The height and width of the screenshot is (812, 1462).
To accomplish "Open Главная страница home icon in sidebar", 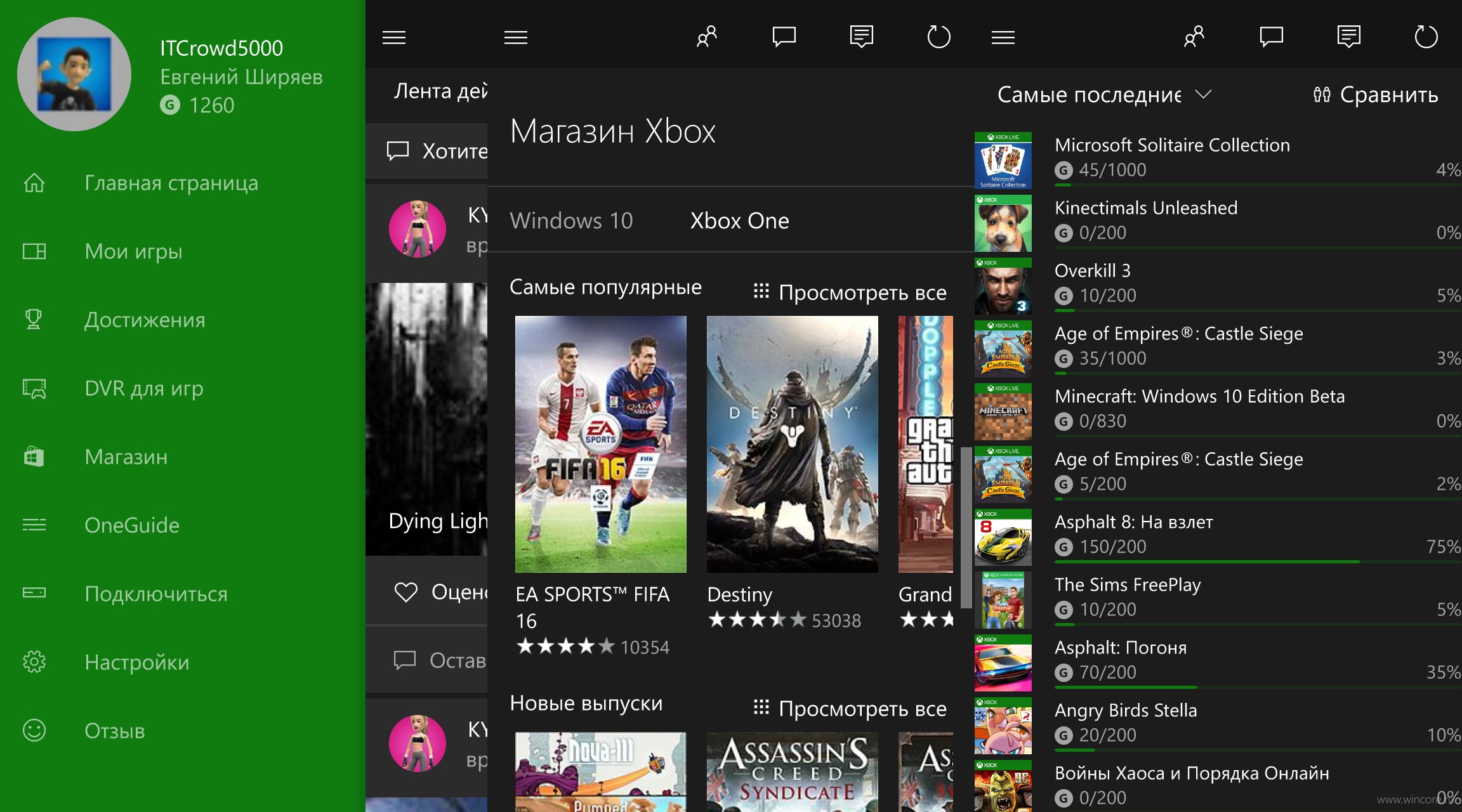I will point(34,183).
